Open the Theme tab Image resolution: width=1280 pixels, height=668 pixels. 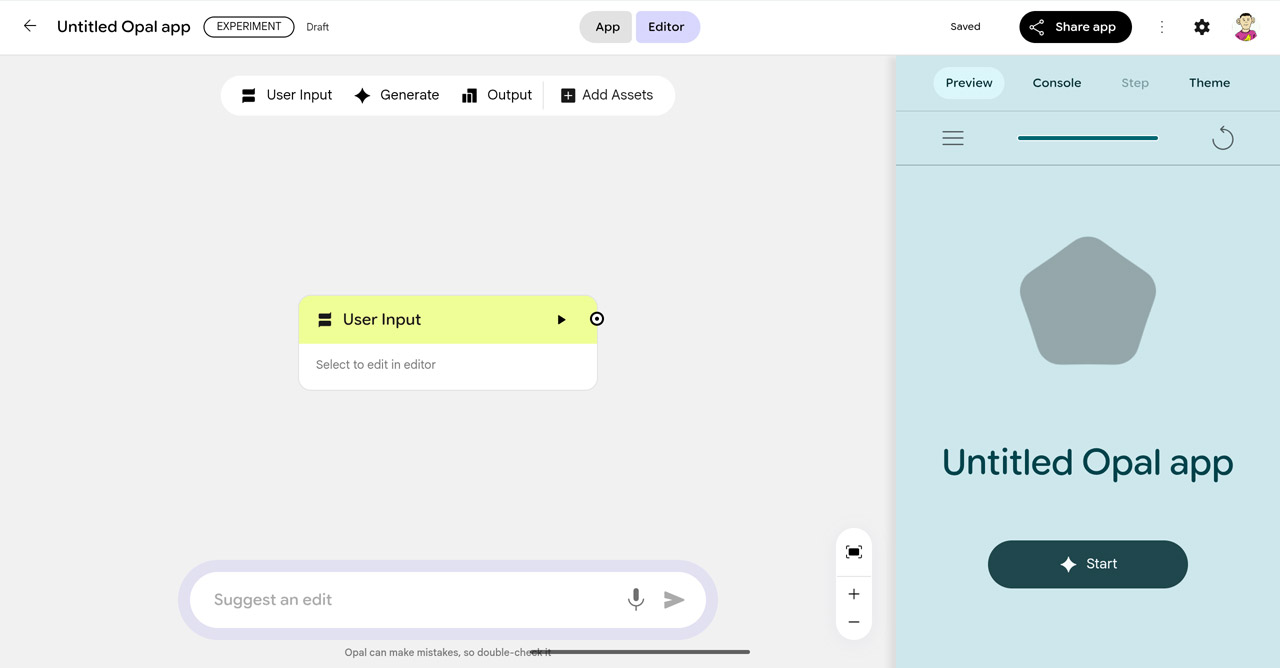coord(1209,83)
